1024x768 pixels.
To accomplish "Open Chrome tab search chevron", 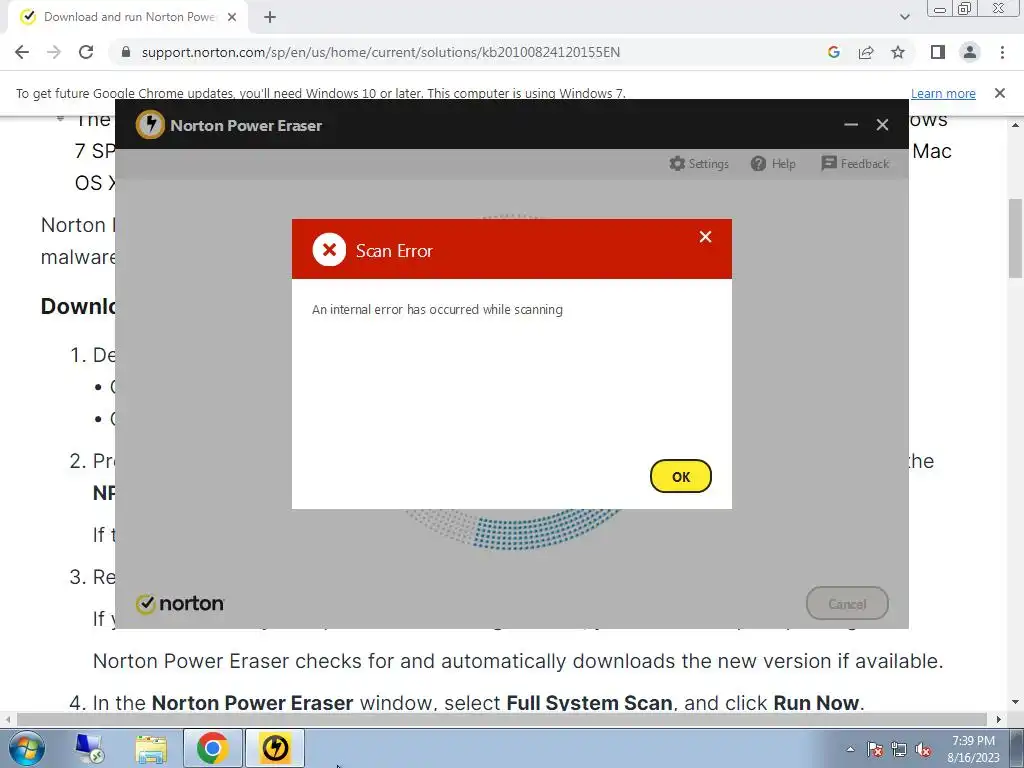I will point(904,17).
